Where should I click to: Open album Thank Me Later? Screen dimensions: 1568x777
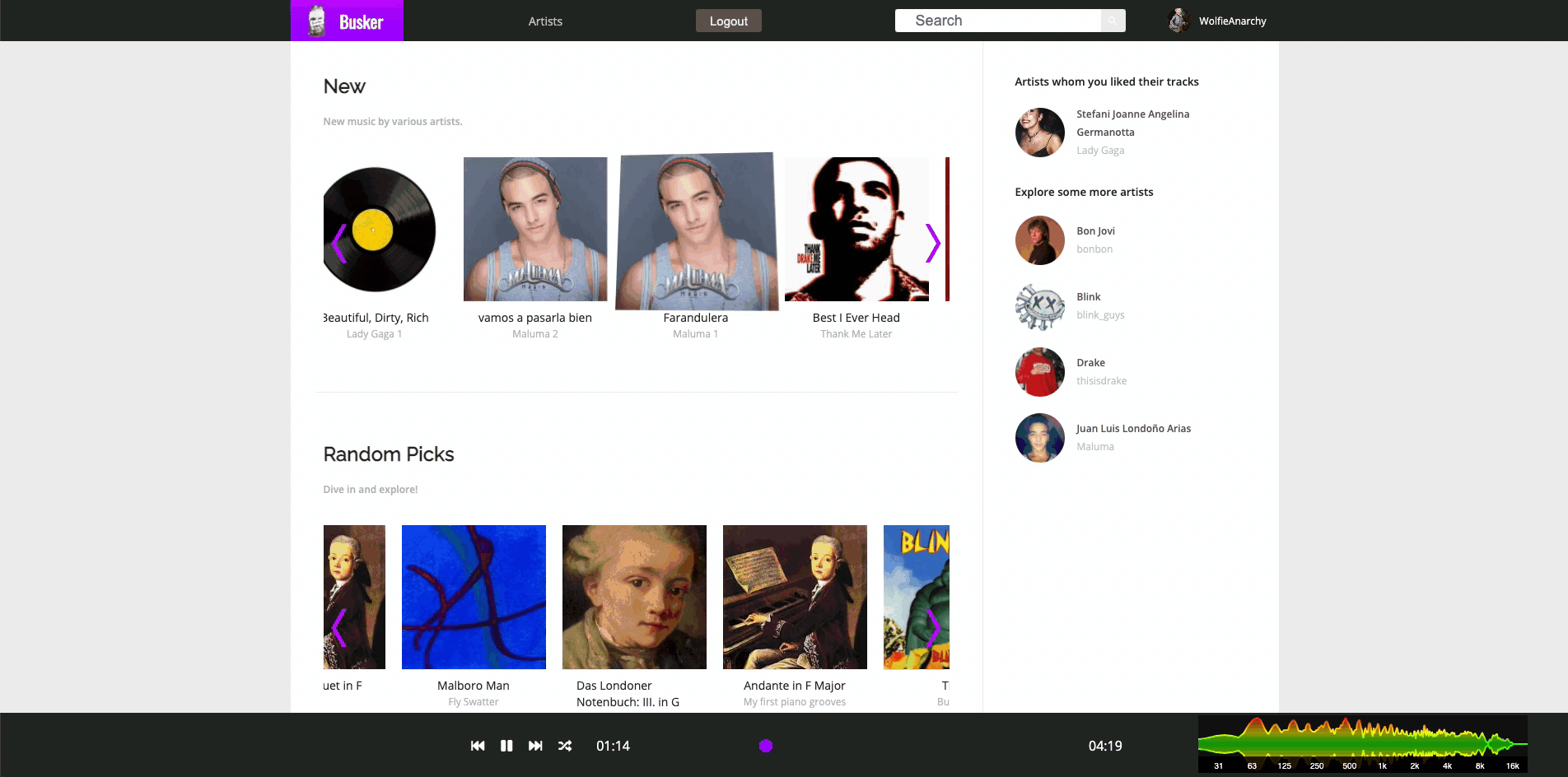coord(856,334)
